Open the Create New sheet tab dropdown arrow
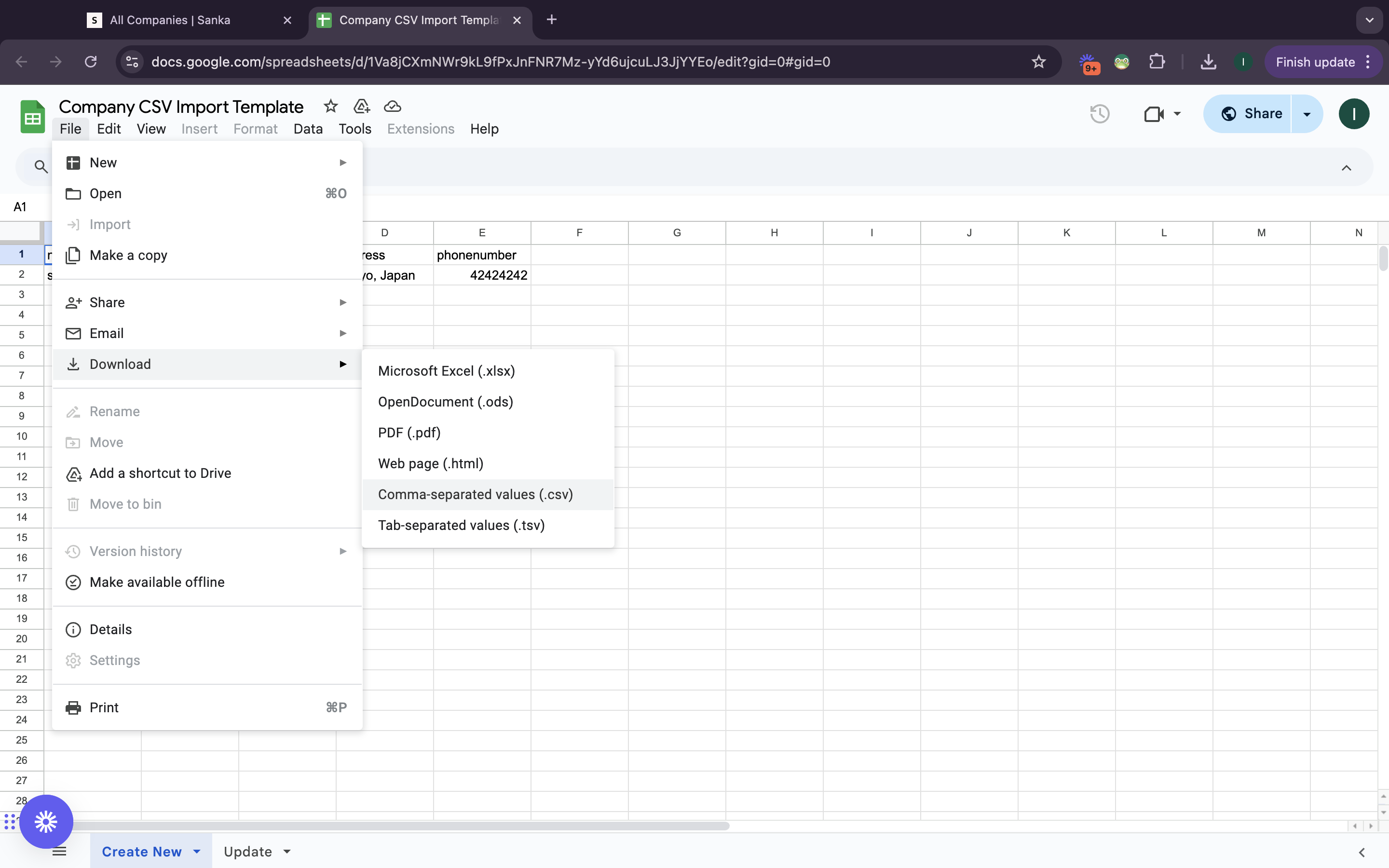1389x868 pixels. 197,851
